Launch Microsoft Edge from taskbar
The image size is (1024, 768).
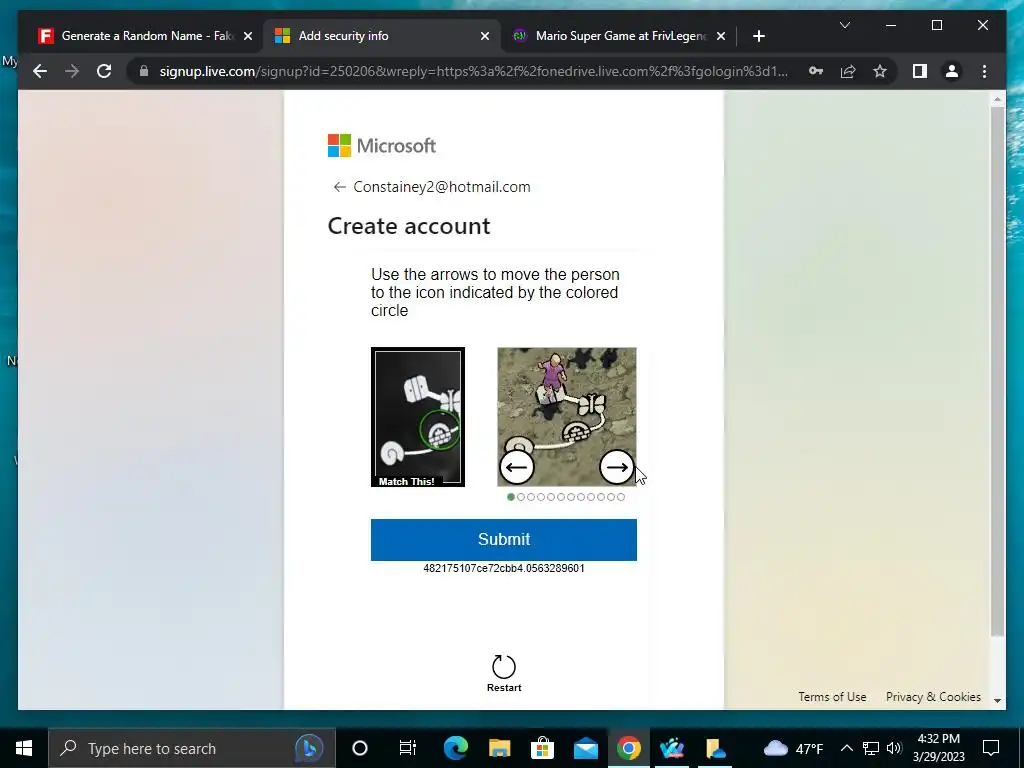(x=456, y=748)
